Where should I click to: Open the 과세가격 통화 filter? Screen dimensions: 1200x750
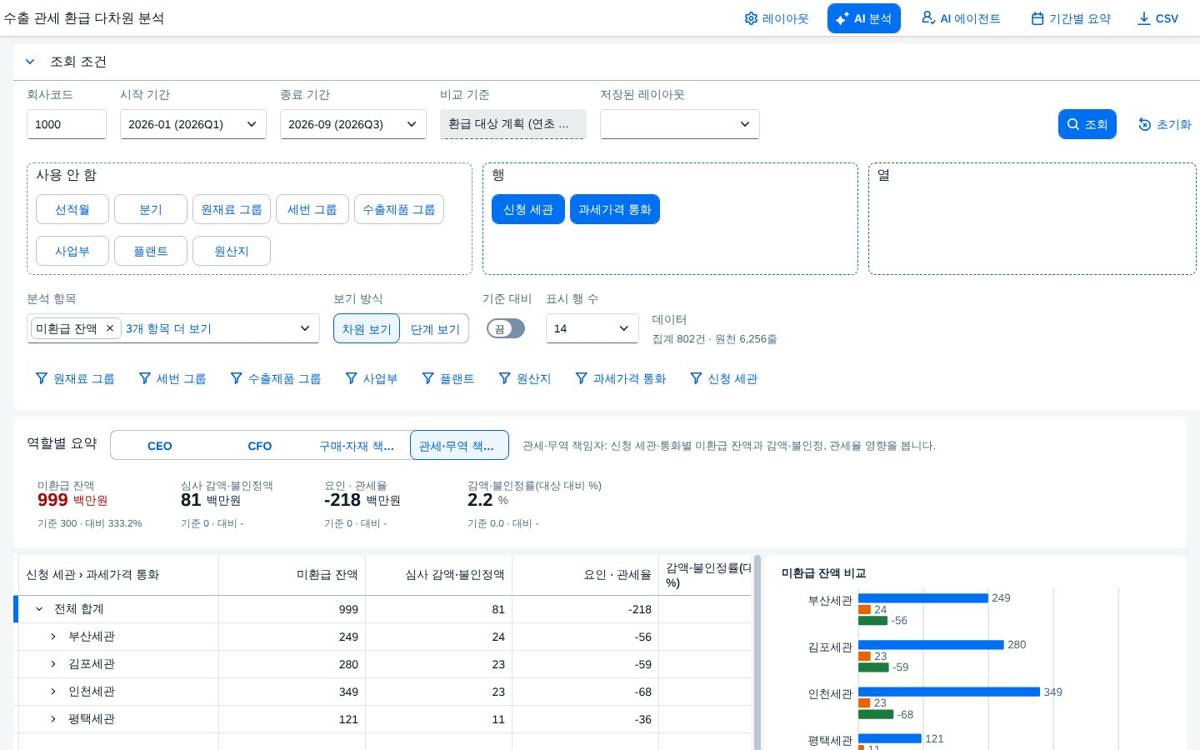[620, 379]
